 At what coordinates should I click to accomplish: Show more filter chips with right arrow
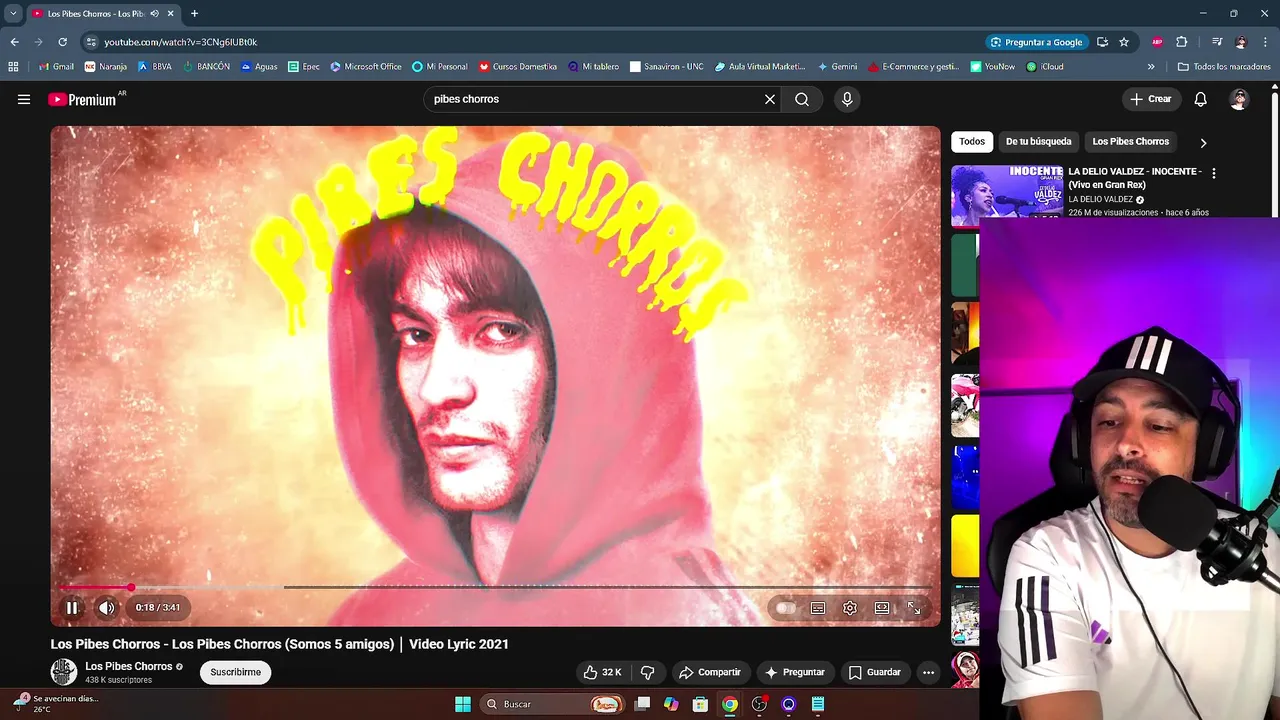coord(1203,143)
